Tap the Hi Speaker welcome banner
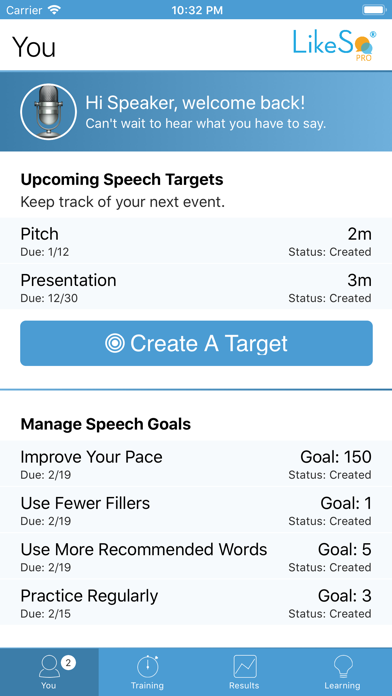 (196, 111)
